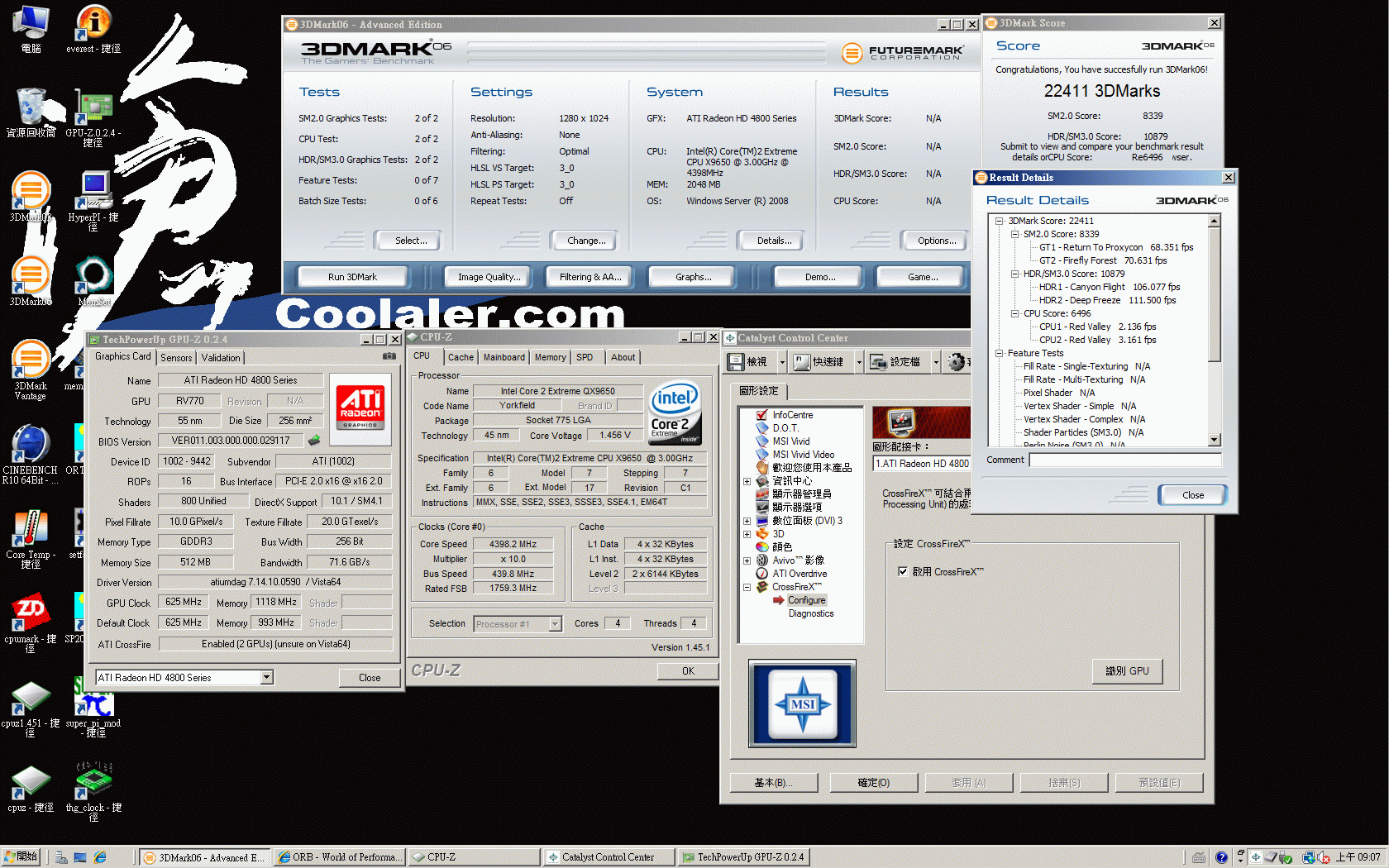Image resolution: width=1389 pixels, height=868 pixels.
Task: Collapse the CrossFireX tree node in Catalyst
Action: click(747, 587)
